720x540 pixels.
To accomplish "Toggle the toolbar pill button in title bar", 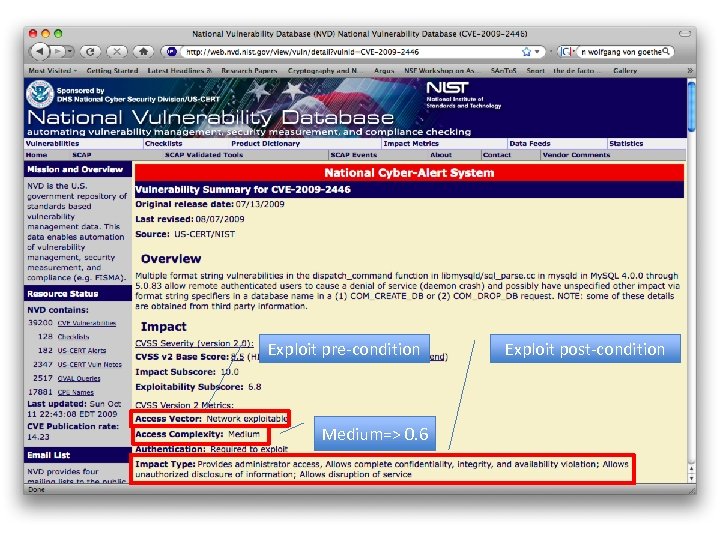I will (x=685, y=34).
